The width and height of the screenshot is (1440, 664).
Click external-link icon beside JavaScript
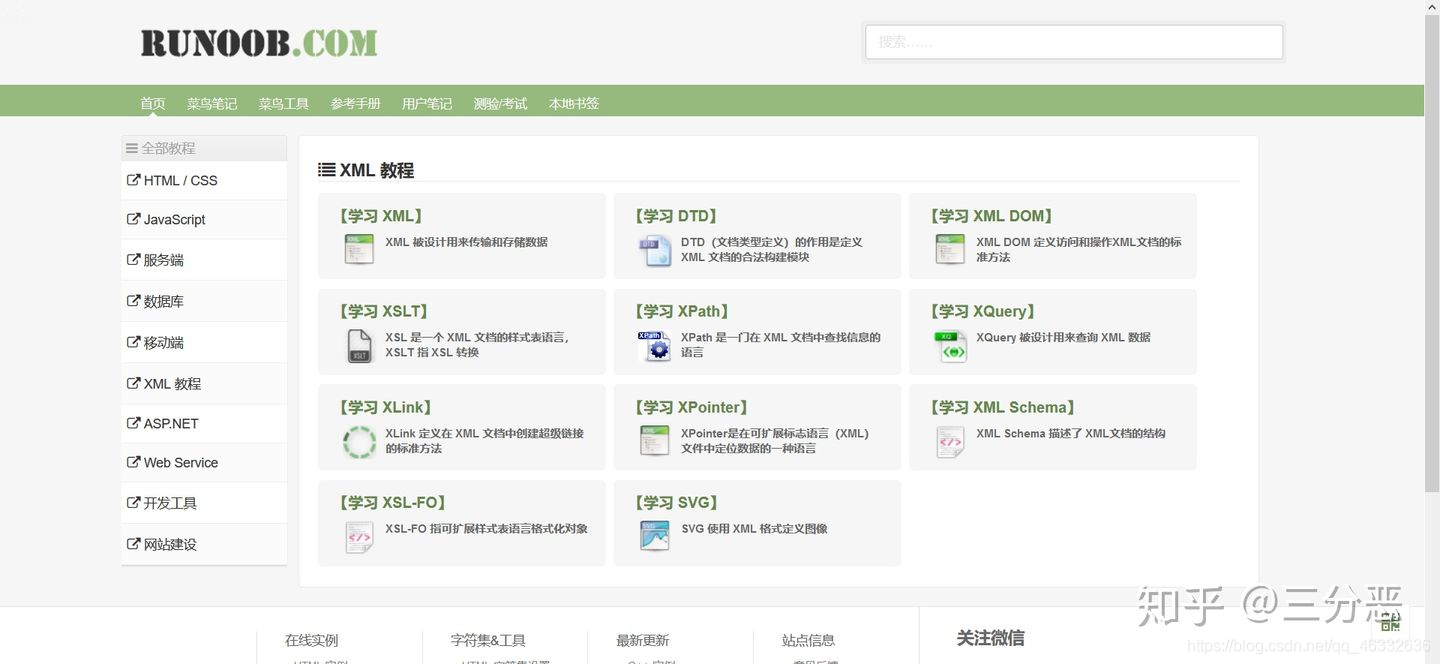click(x=133, y=219)
